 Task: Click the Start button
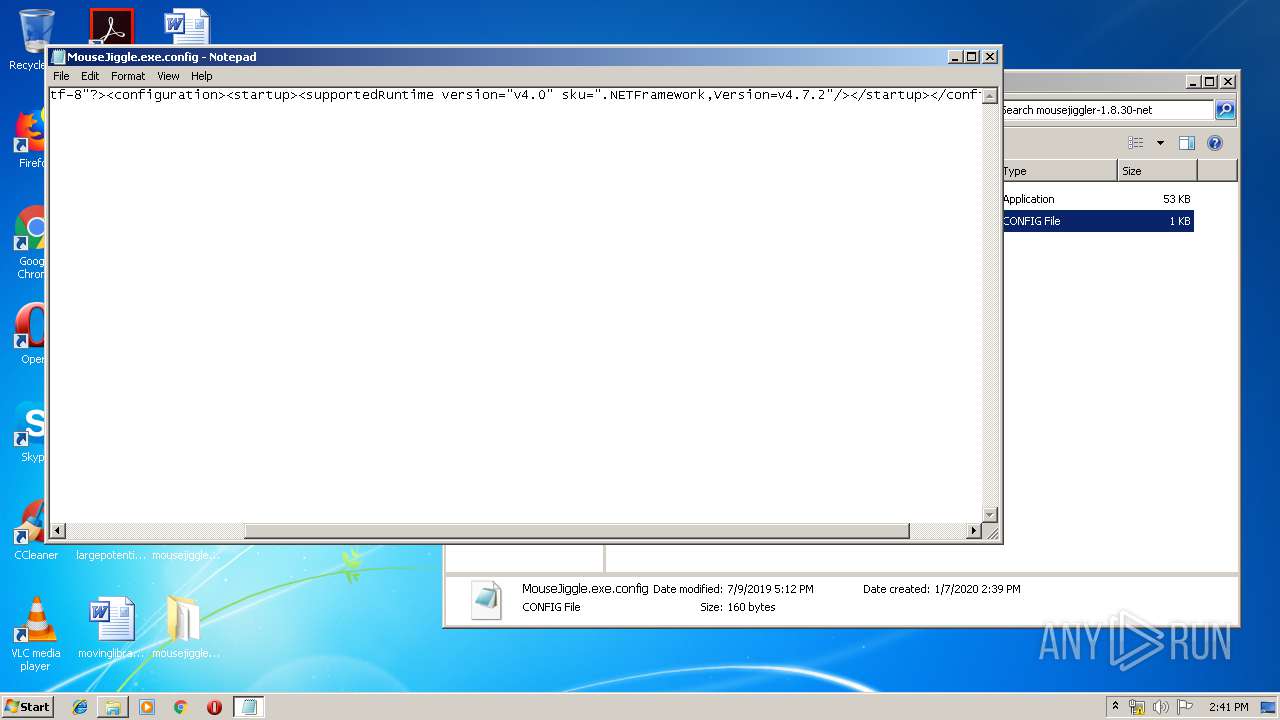pos(27,706)
